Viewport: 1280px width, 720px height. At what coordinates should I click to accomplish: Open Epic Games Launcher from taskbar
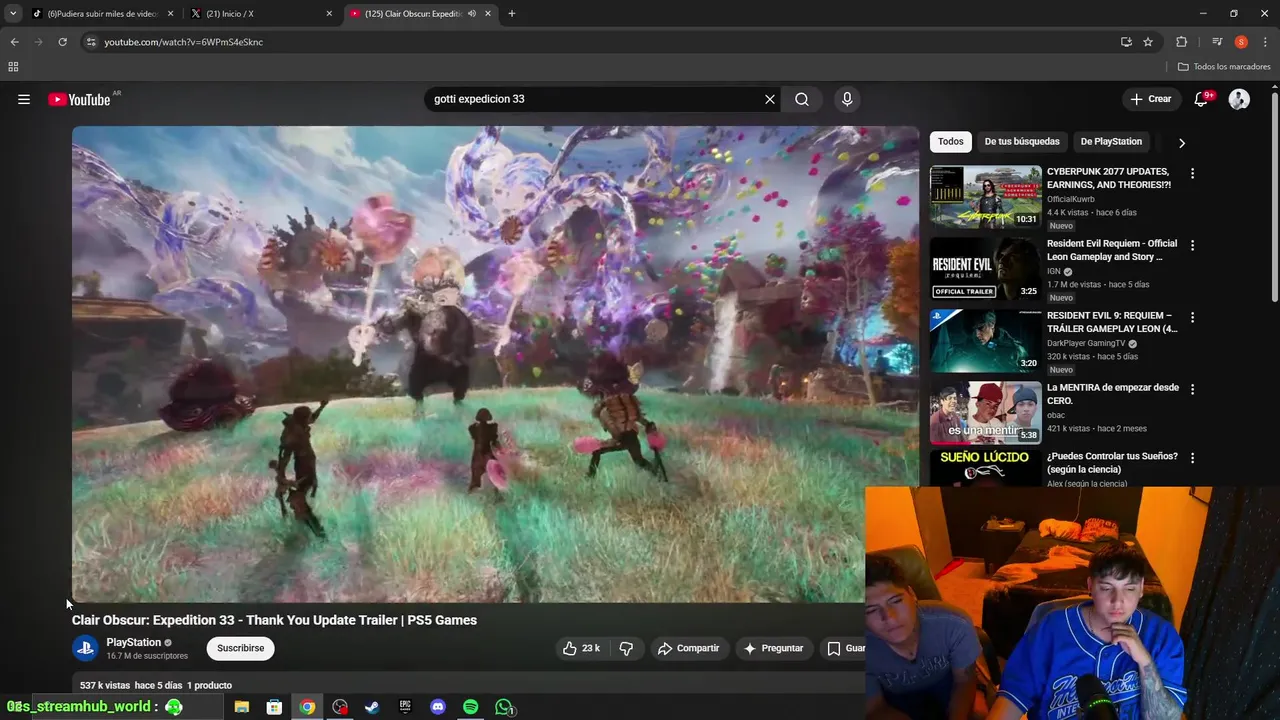[405, 707]
